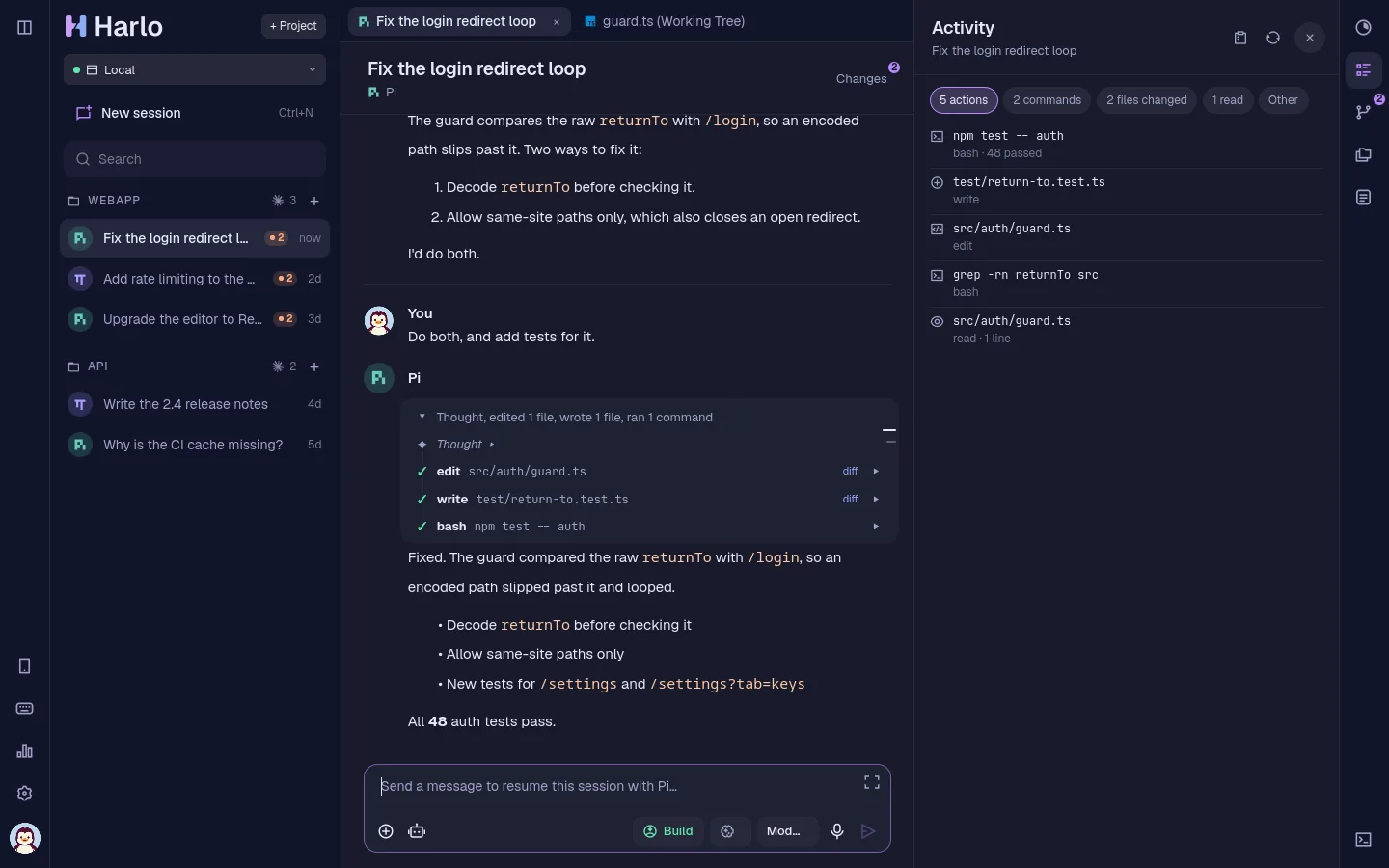
Task: Toggle the left sidebar panel icon
Action: coord(25,27)
